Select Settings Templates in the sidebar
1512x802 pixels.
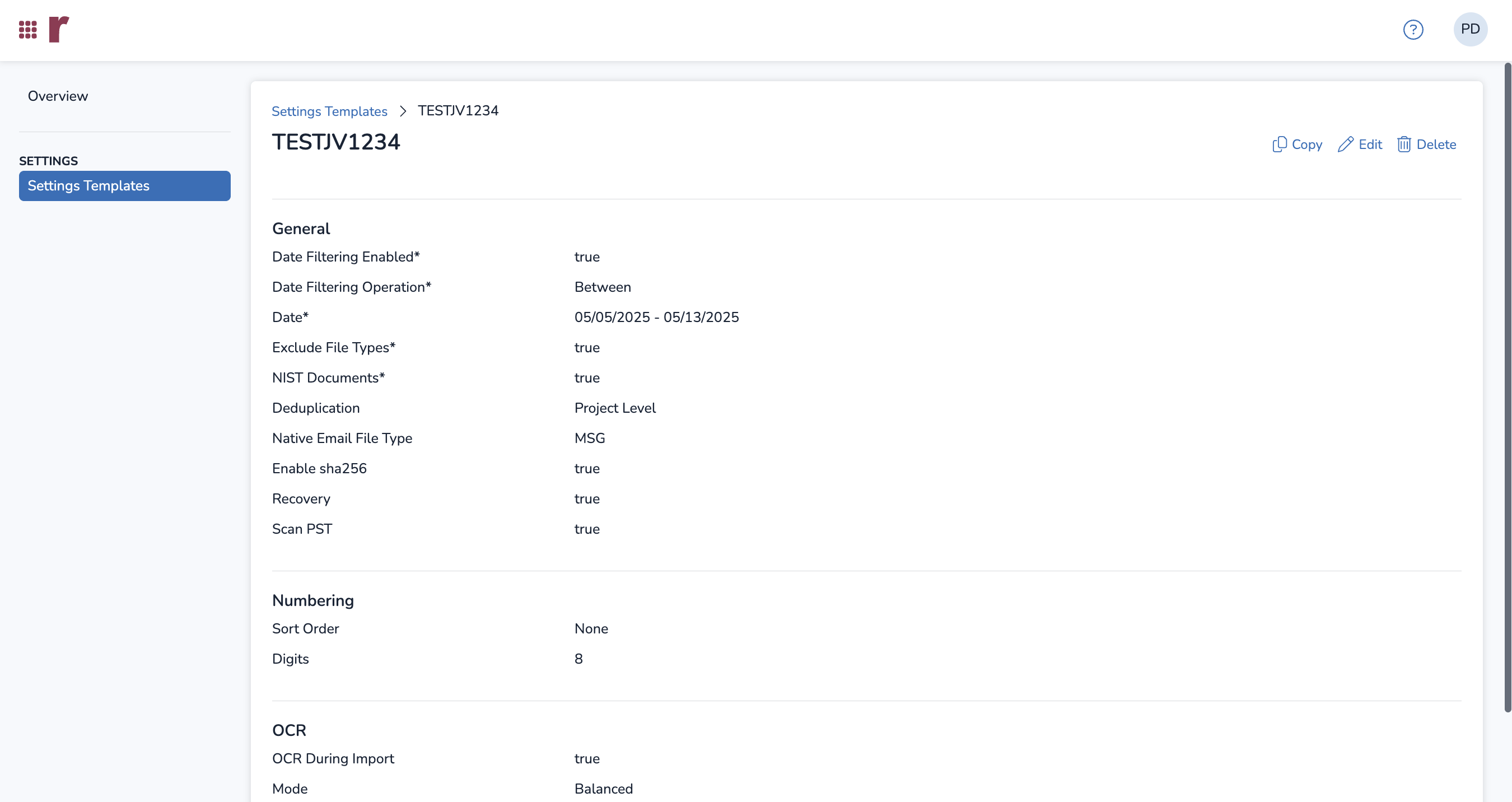tap(124, 186)
